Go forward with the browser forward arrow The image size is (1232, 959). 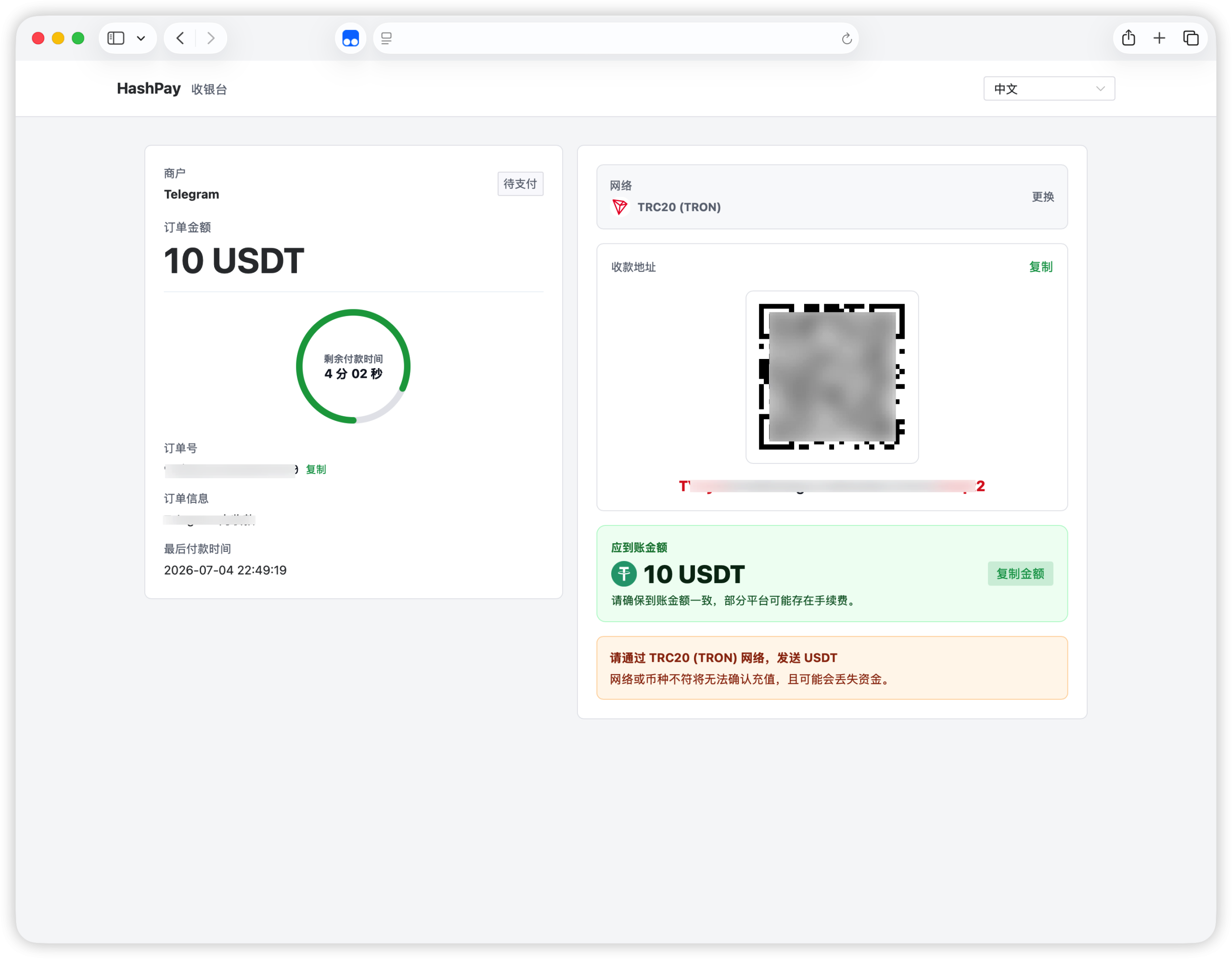pyautogui.click(x=211, y=38)
